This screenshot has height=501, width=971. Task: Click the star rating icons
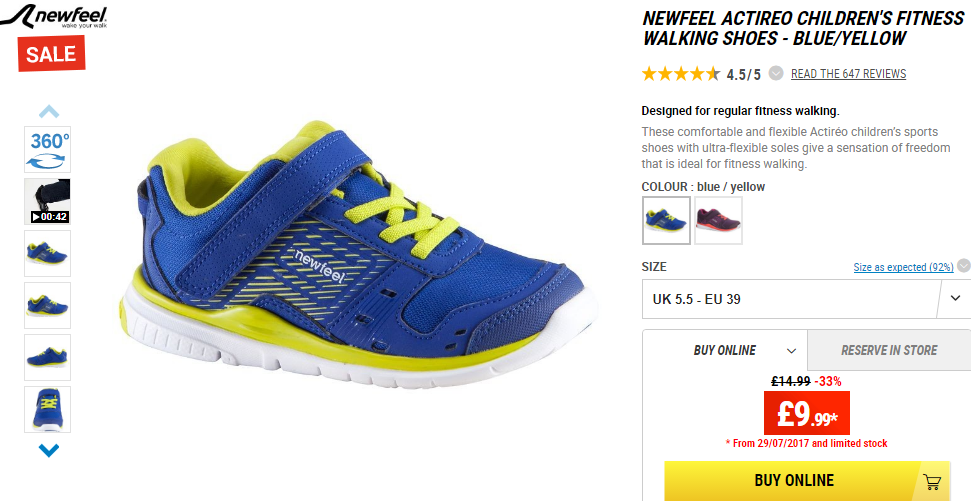(x=681, y=74)
